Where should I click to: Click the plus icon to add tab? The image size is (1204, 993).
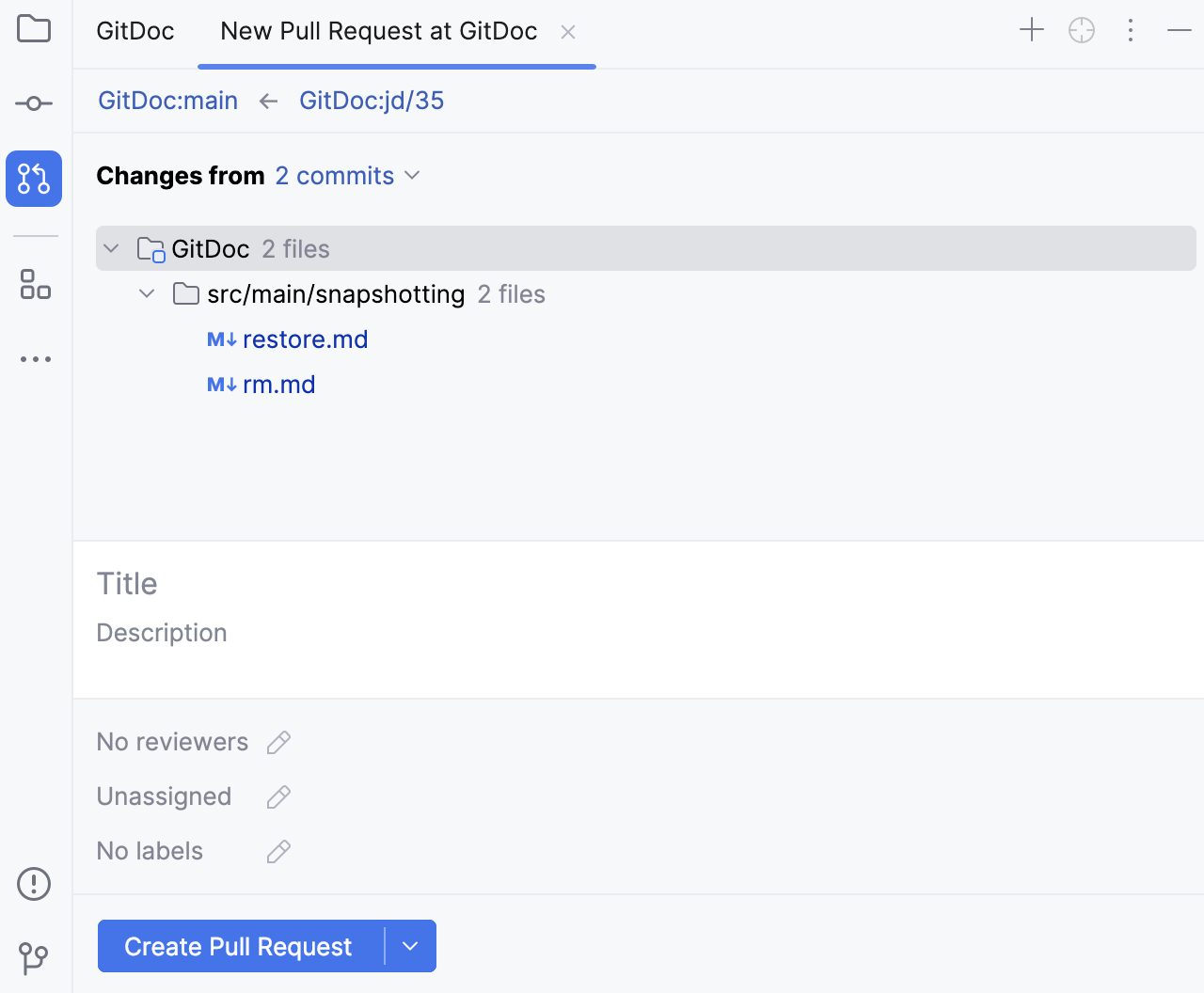[1031, 29]
